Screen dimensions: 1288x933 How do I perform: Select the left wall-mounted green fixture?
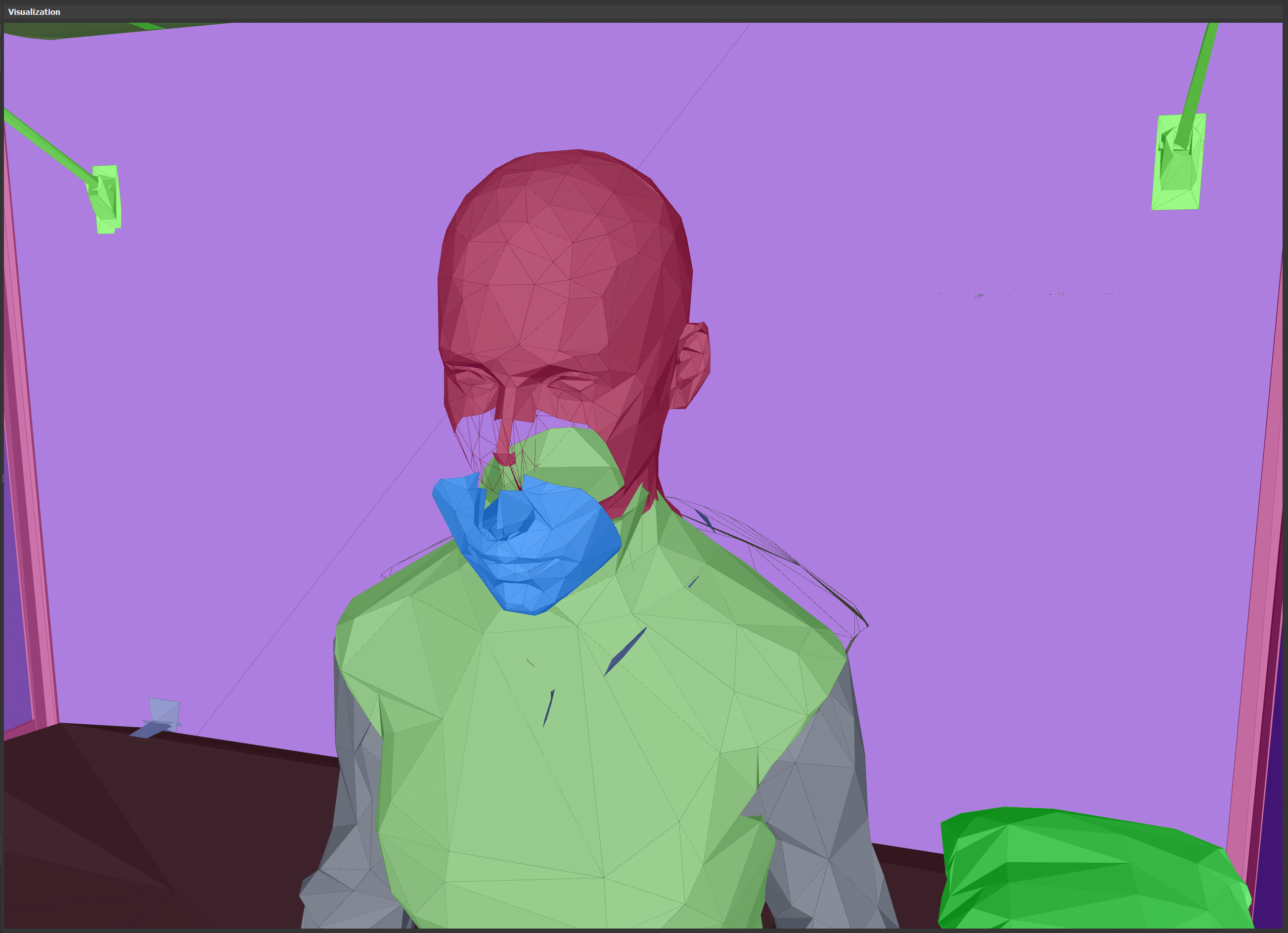(106, 199)
